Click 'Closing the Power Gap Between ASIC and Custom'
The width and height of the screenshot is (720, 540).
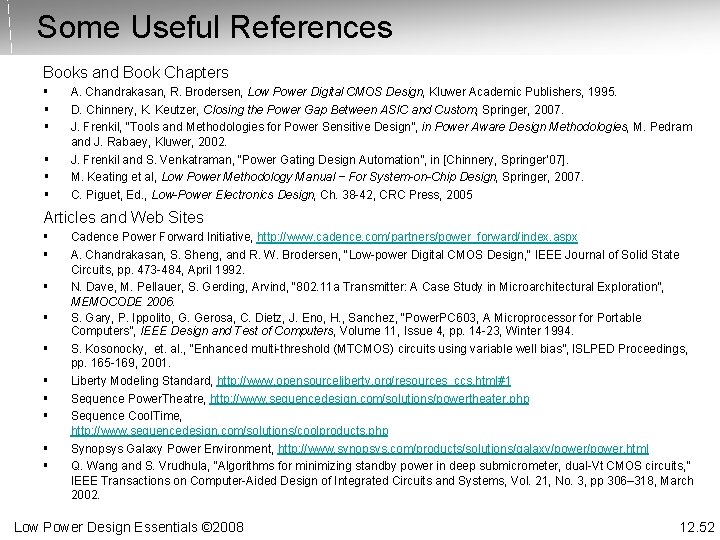point(340,110)
